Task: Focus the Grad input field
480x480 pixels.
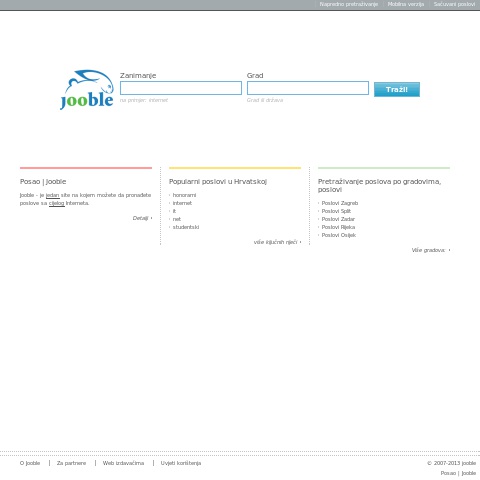Action: (x=308, y=88)
